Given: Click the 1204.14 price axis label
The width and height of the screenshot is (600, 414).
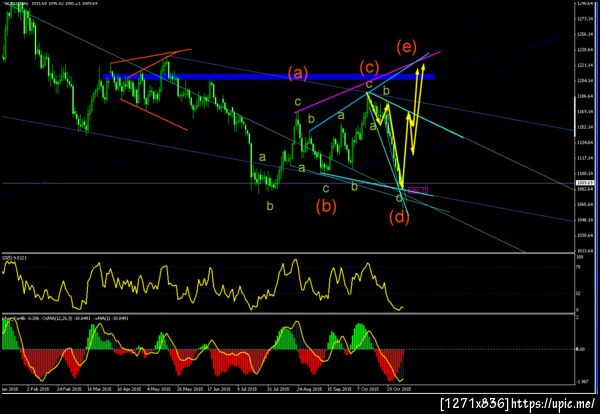Looking at the screenshot, I should coord(585,81).
